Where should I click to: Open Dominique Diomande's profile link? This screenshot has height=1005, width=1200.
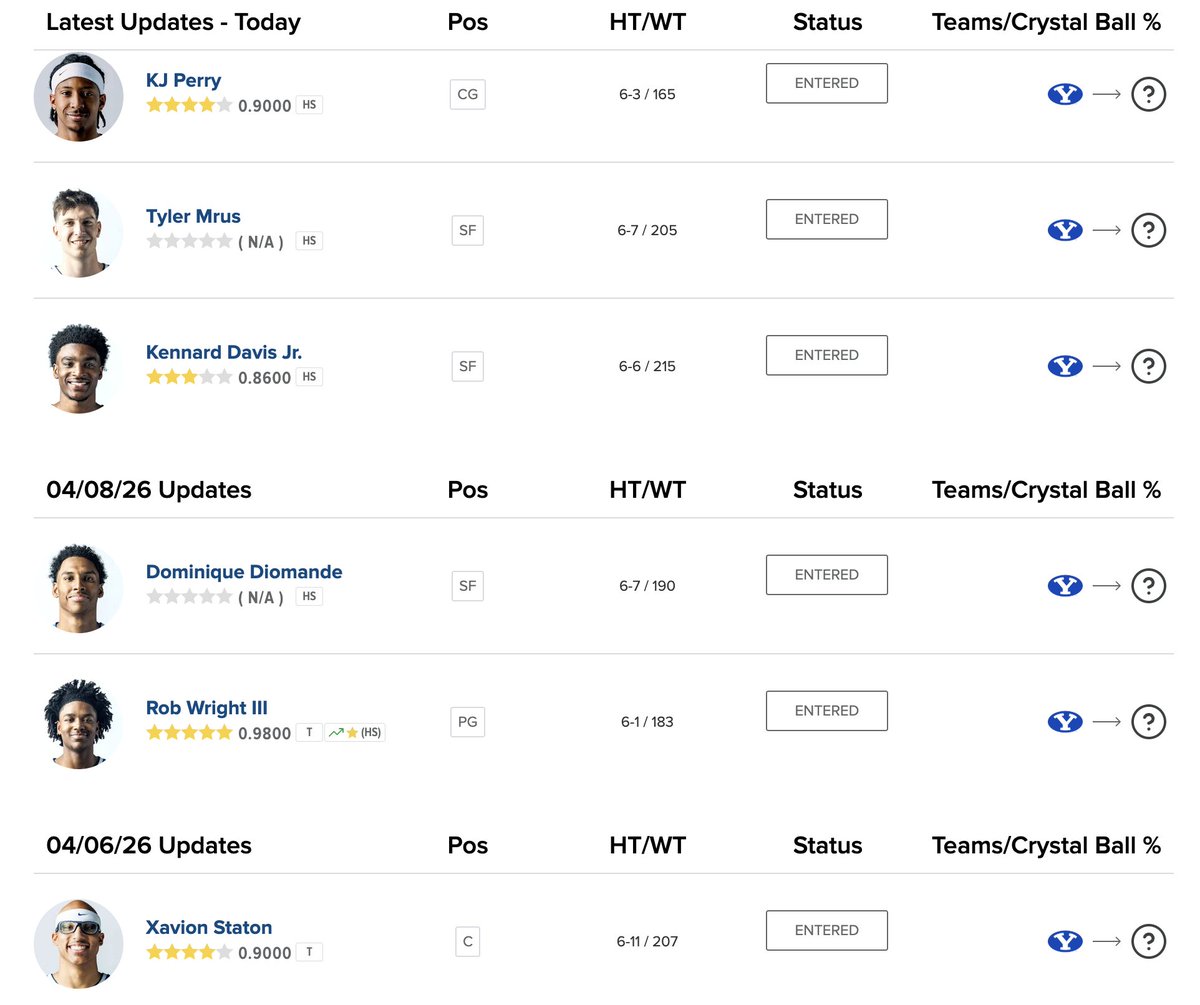click(244, 572)
